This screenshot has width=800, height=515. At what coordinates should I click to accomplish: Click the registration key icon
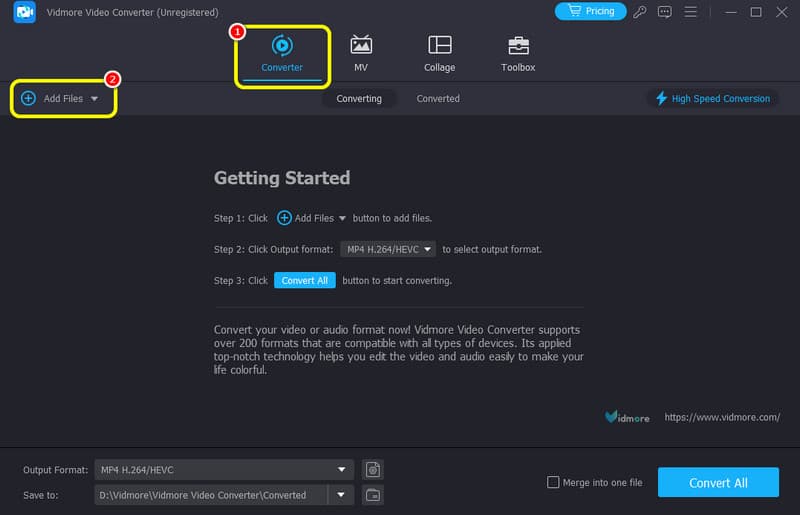pos(640,12)
